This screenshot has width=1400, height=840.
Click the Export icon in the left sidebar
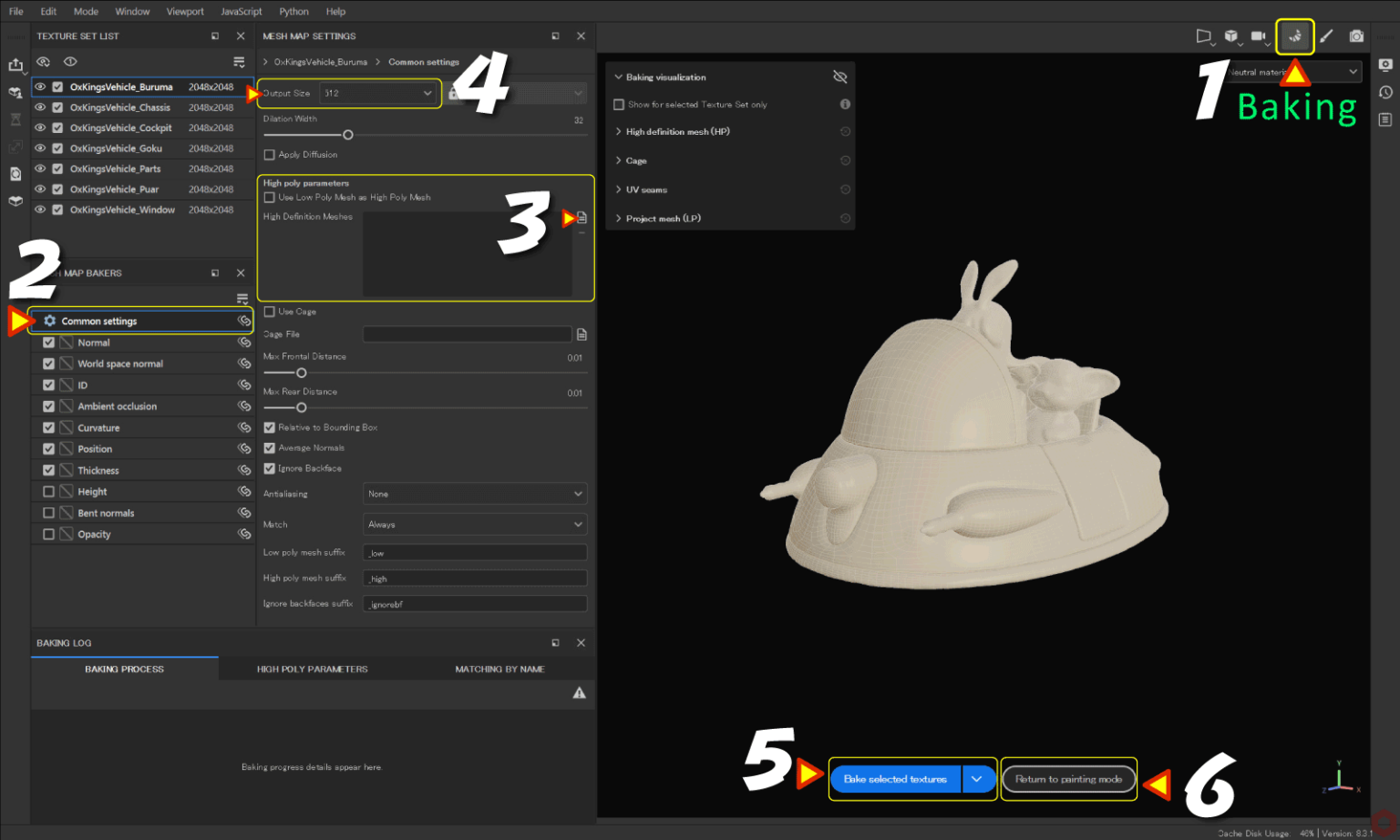[x=15, y=65]
